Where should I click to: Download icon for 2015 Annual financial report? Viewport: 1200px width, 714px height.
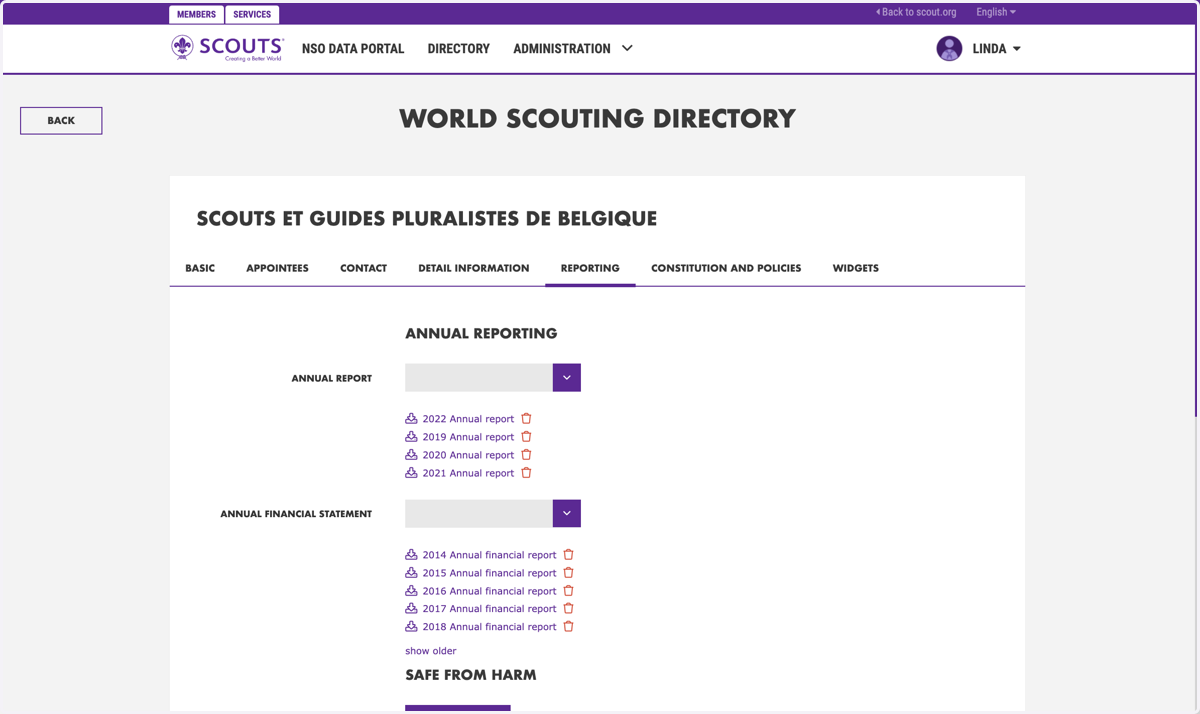click(x=411, y=573)
